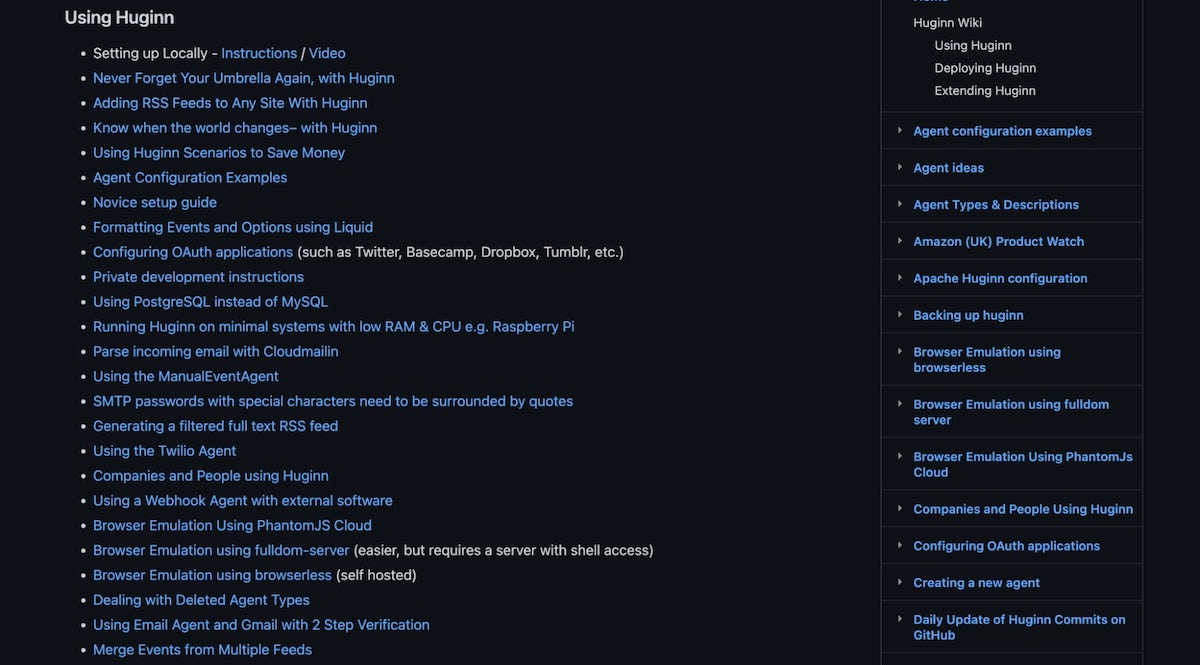
Task: Open Adding RSS Feeds to Any Site link
Action: [x=230, y=103]
